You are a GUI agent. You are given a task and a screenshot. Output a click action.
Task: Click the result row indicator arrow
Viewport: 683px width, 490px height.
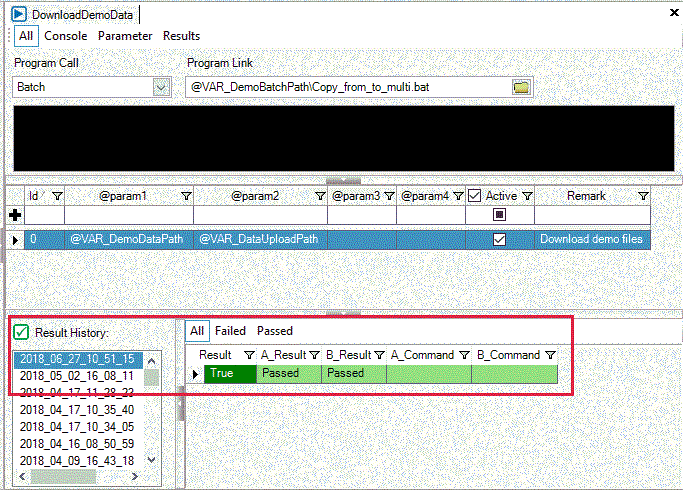click(195, 374)
